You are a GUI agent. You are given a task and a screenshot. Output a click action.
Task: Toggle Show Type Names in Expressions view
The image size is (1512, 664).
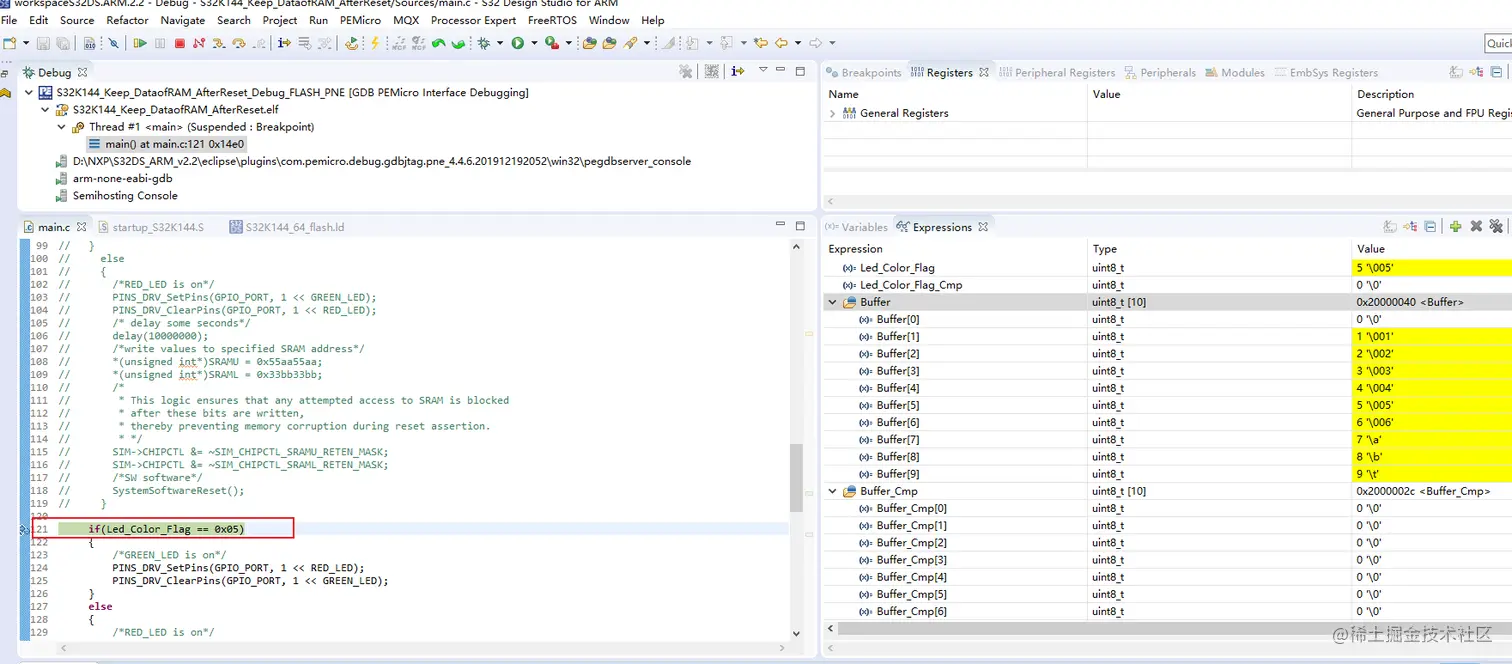tap(1390, 227)
